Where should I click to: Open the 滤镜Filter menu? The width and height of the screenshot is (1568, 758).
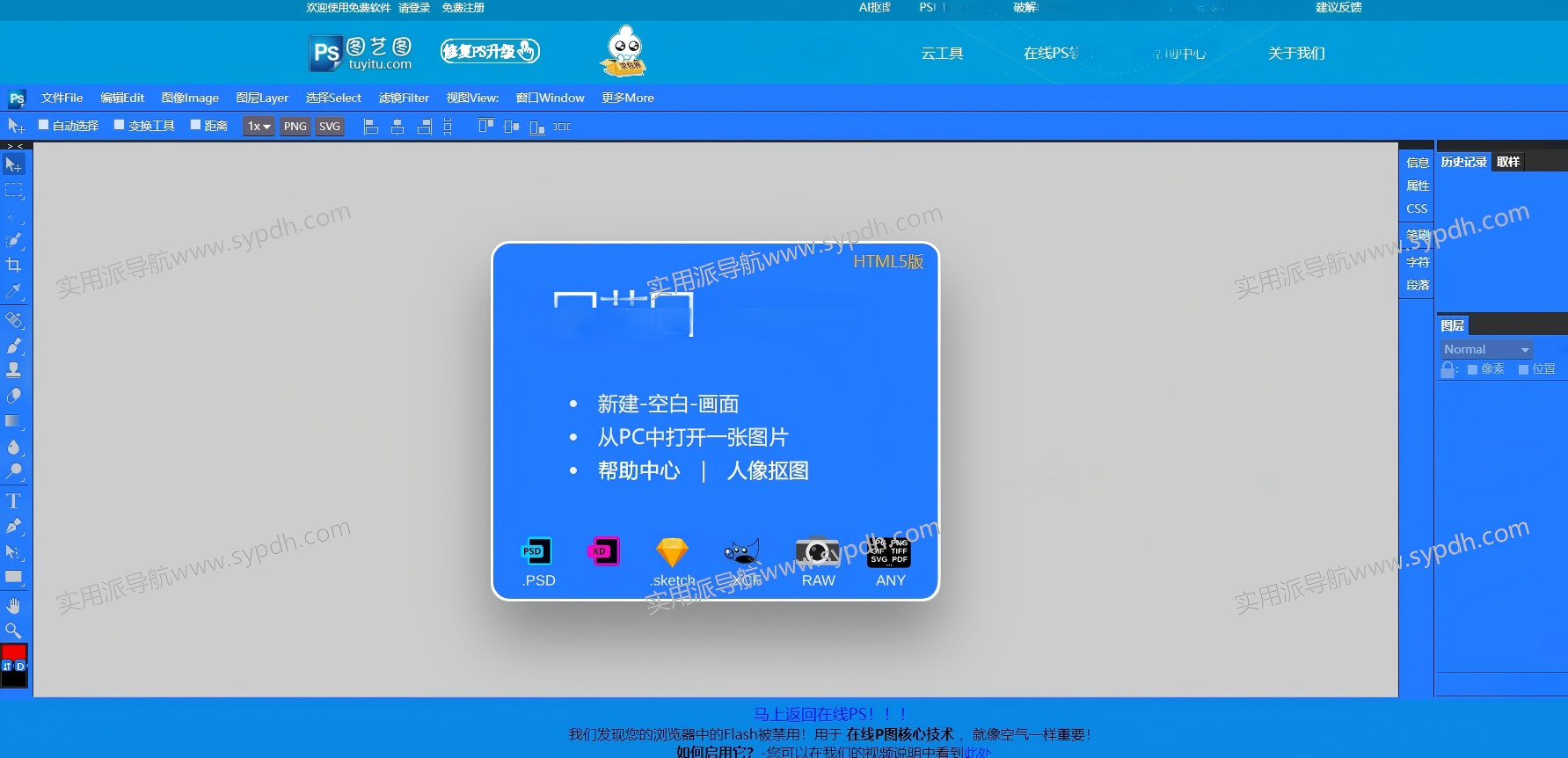click(404, 98)
